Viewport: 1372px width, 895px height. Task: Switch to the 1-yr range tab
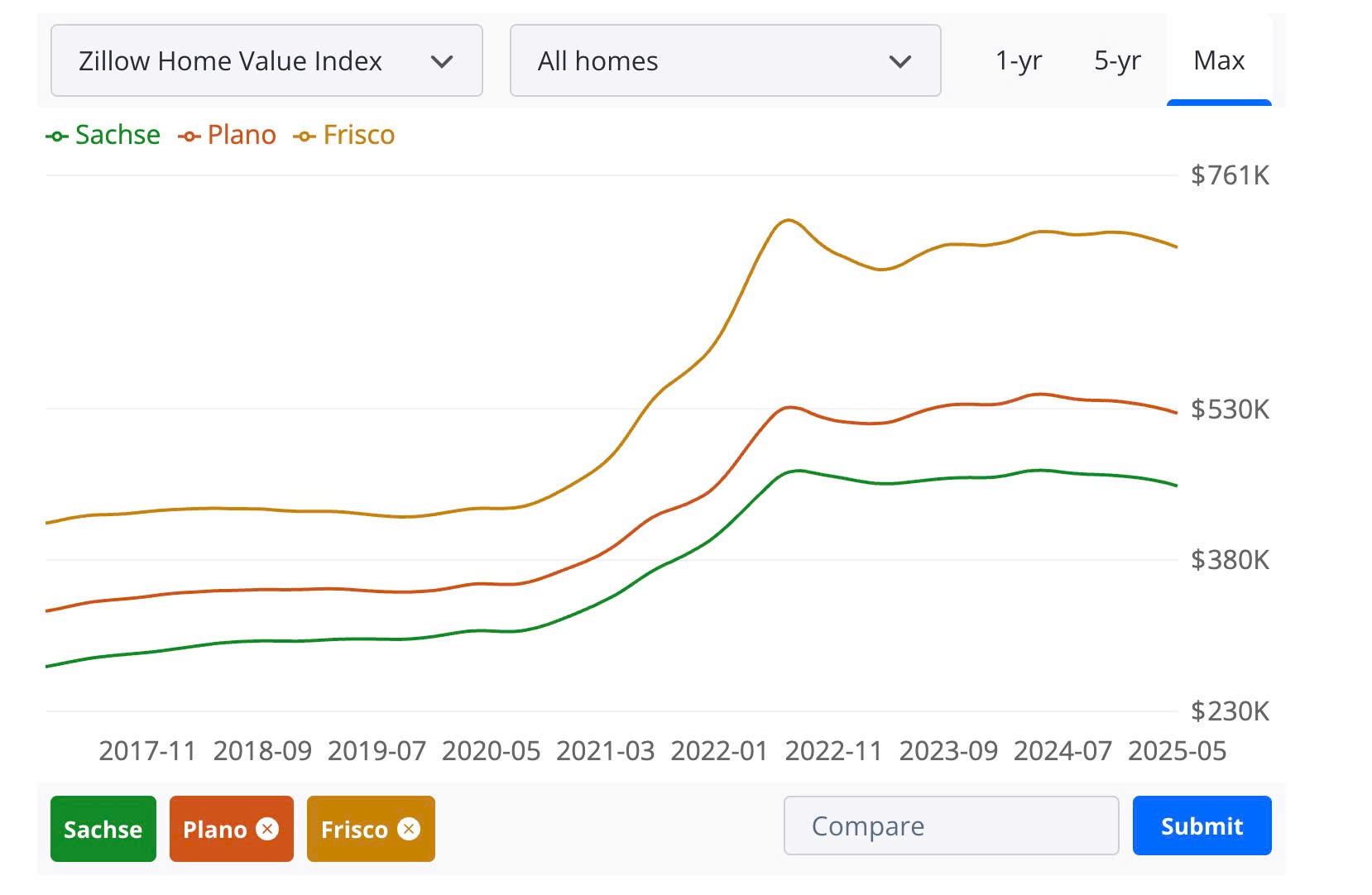(x=1018, y=60)
